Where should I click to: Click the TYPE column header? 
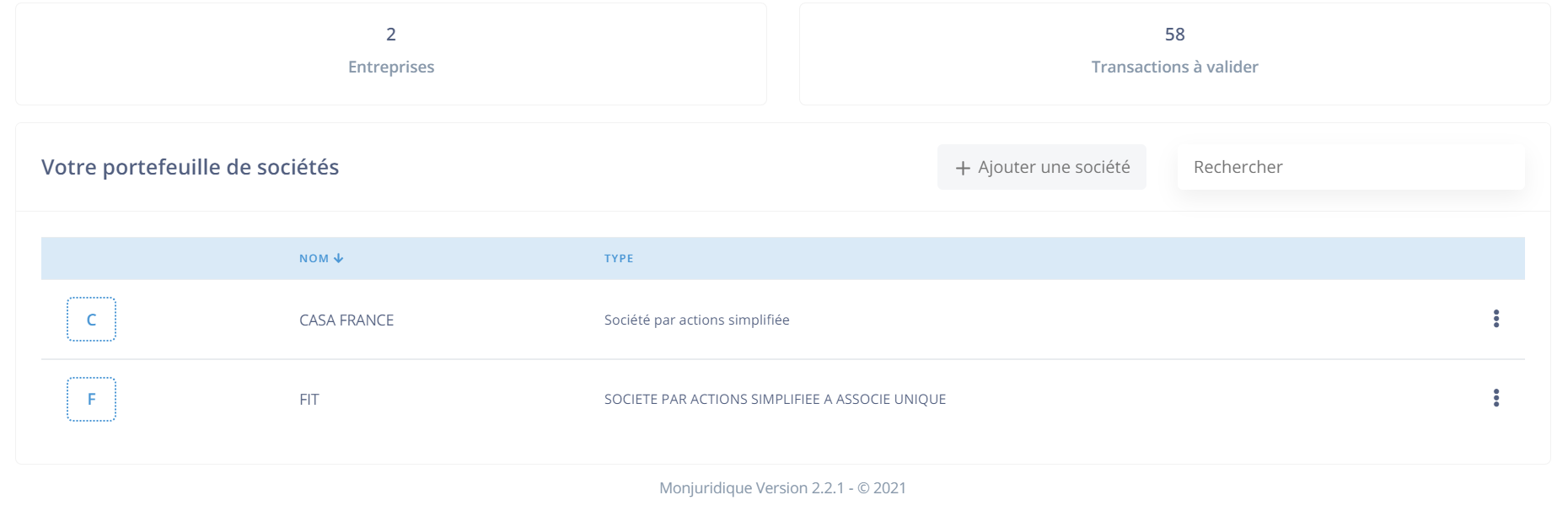[619, 258]
